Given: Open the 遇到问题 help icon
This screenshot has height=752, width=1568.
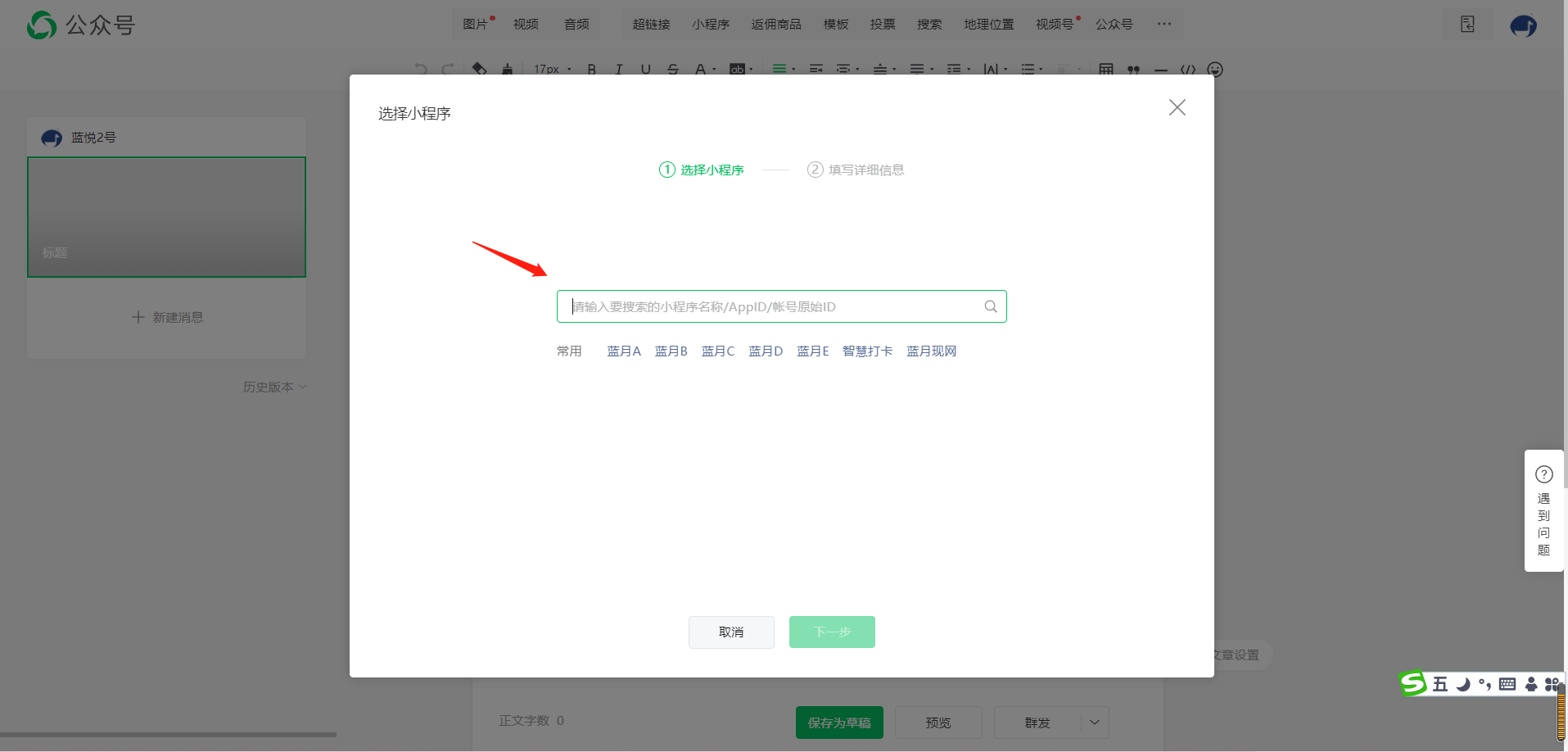Looking at the screenshot, I should click(1543, 474).
